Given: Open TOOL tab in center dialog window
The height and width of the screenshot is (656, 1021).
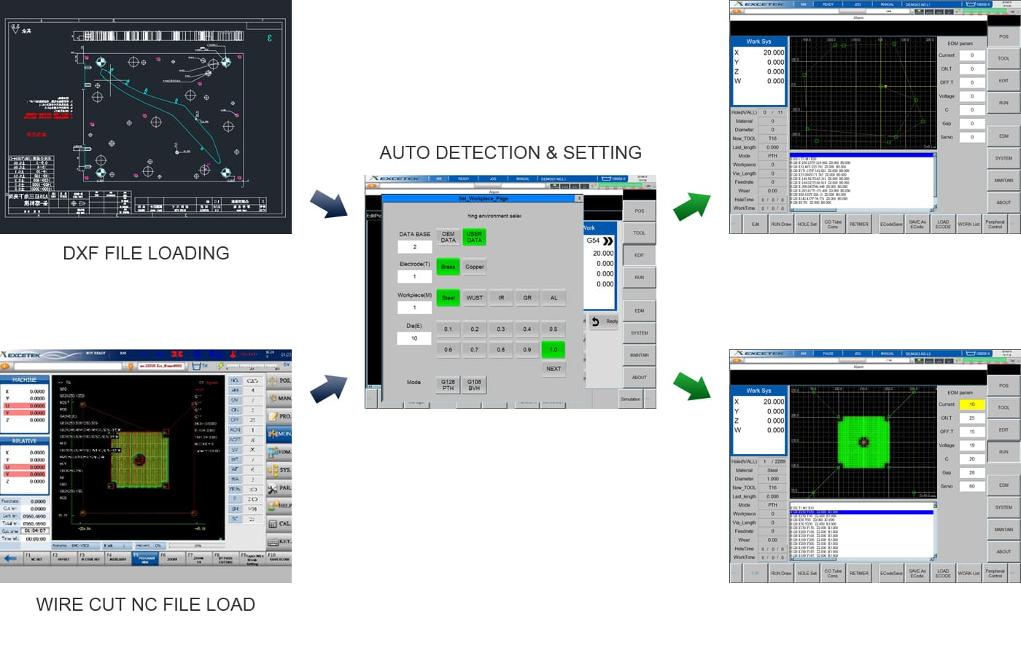Looking at the screenshot, I should 639,233.
